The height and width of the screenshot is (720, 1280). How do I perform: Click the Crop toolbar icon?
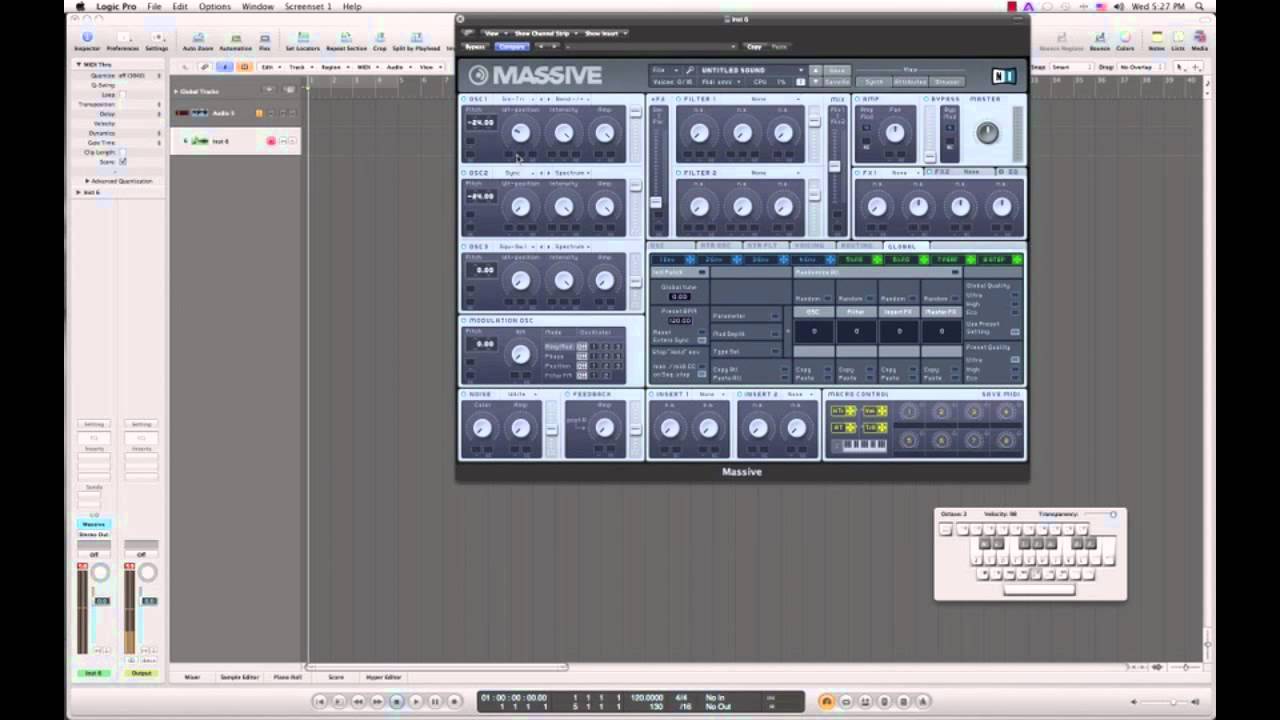point(380,41)
